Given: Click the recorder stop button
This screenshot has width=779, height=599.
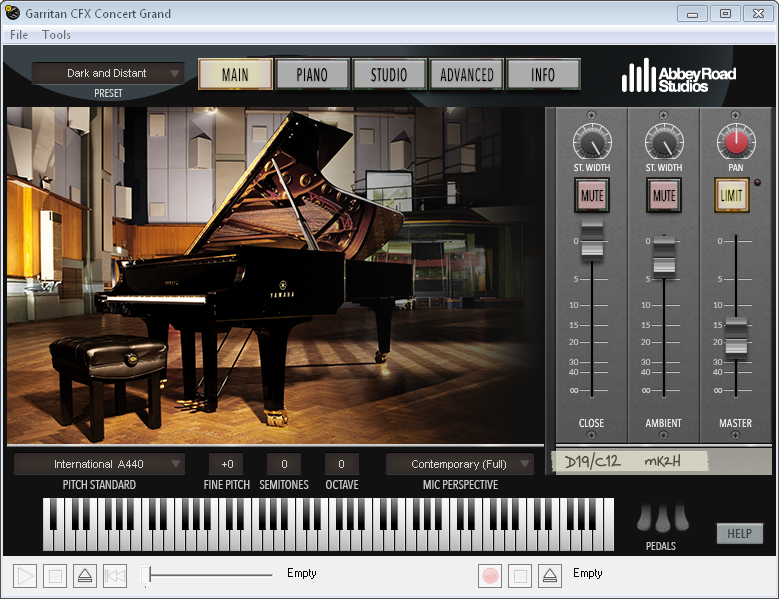Looking at the screenshot, I should (520, 576).
